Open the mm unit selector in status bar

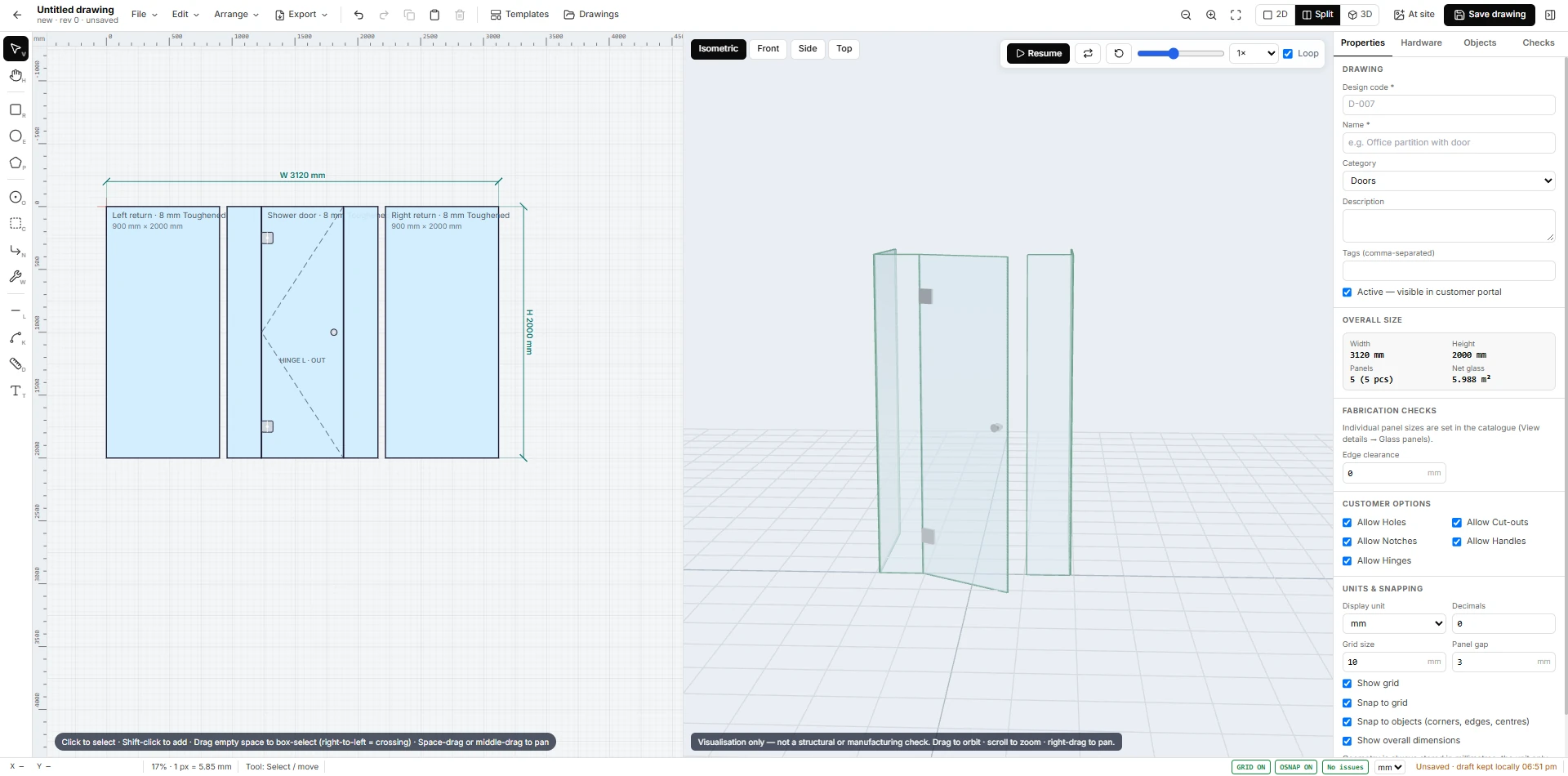pos(1390,767)
